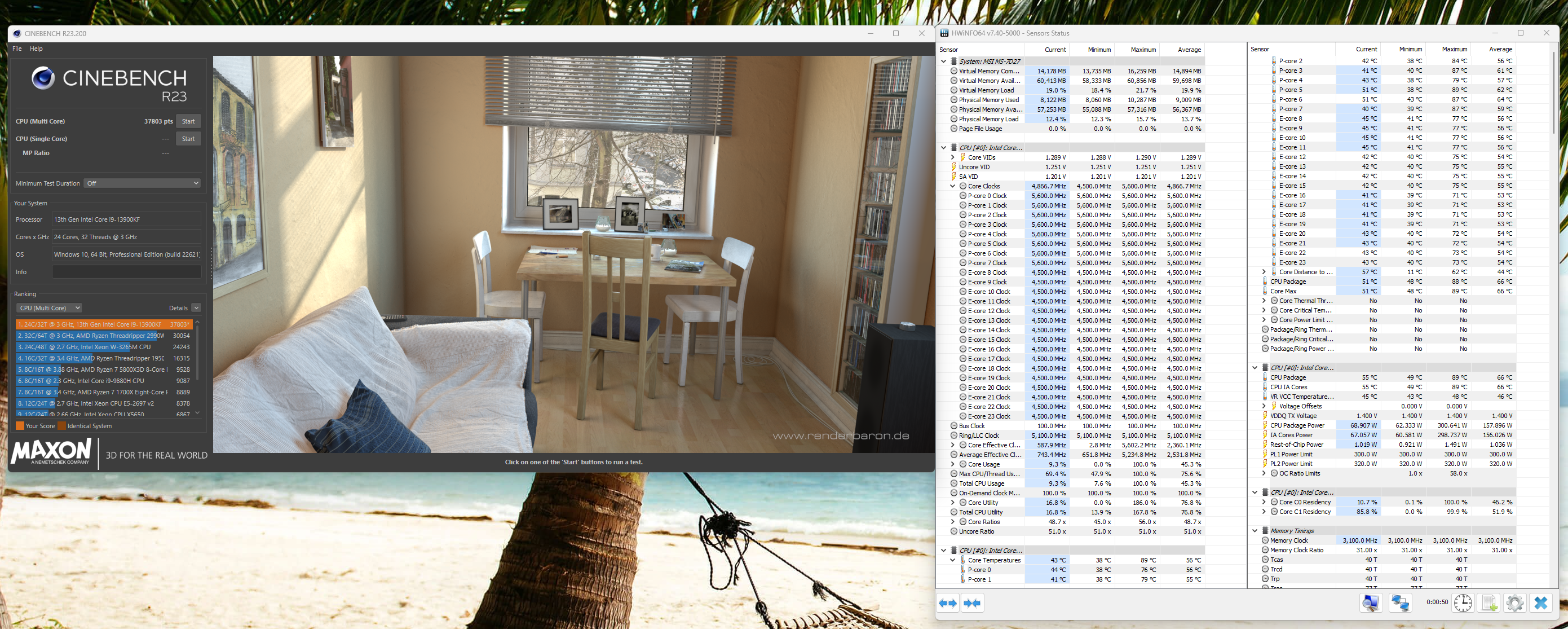Open Cinebench Help menu
The width and height of the screenshot is (1568, 629).
[x=37, y=49]
